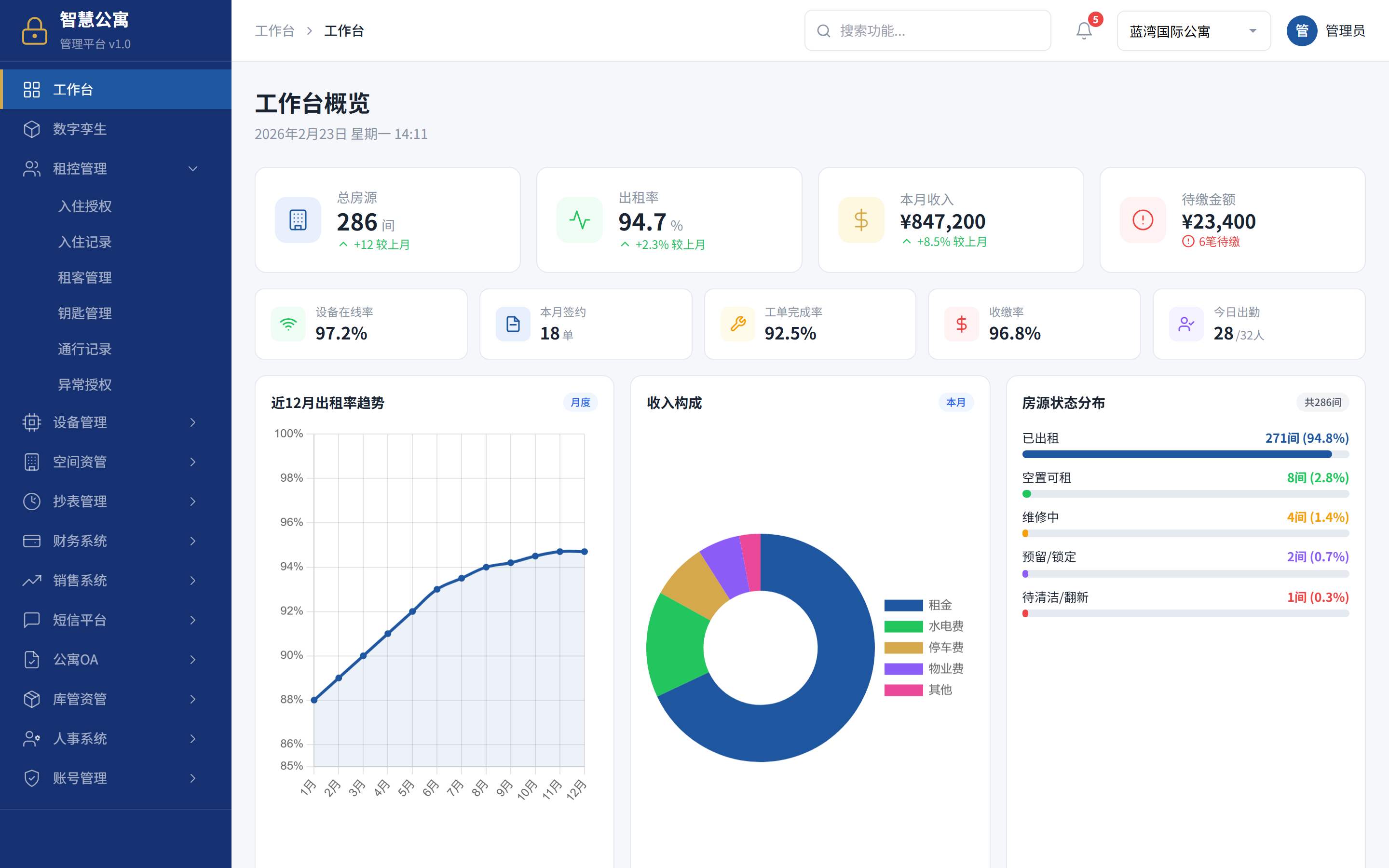Viewport: 1389px width, 868px height.
Task: Click the 短信平台 chat icon
Action: [x=32, y=620]
